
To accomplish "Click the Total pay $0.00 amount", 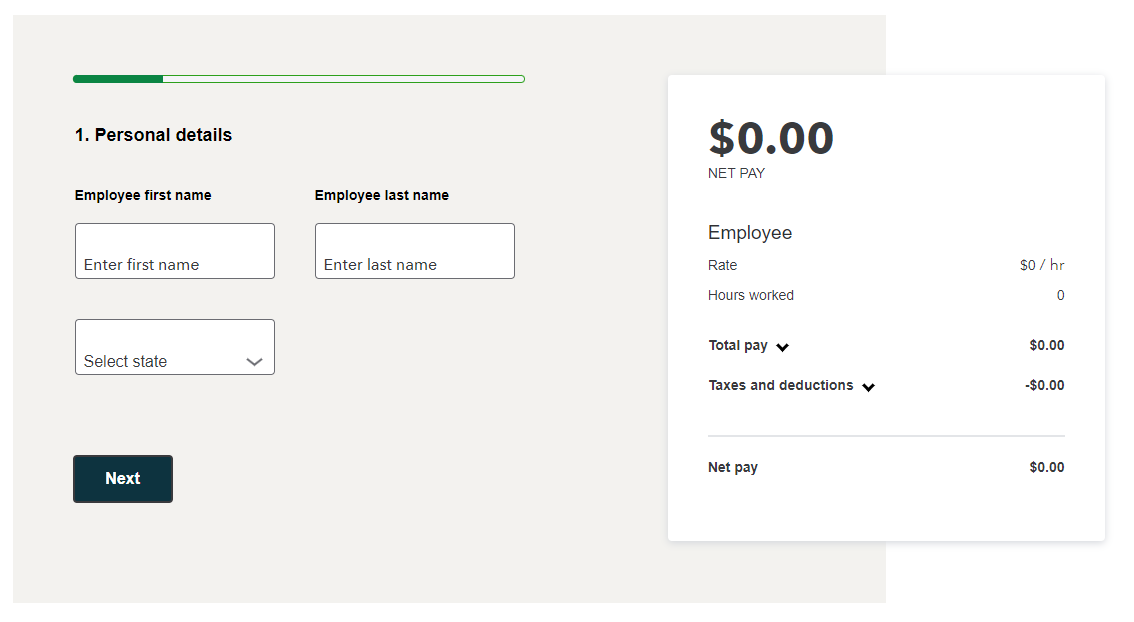I will 1046,345.
